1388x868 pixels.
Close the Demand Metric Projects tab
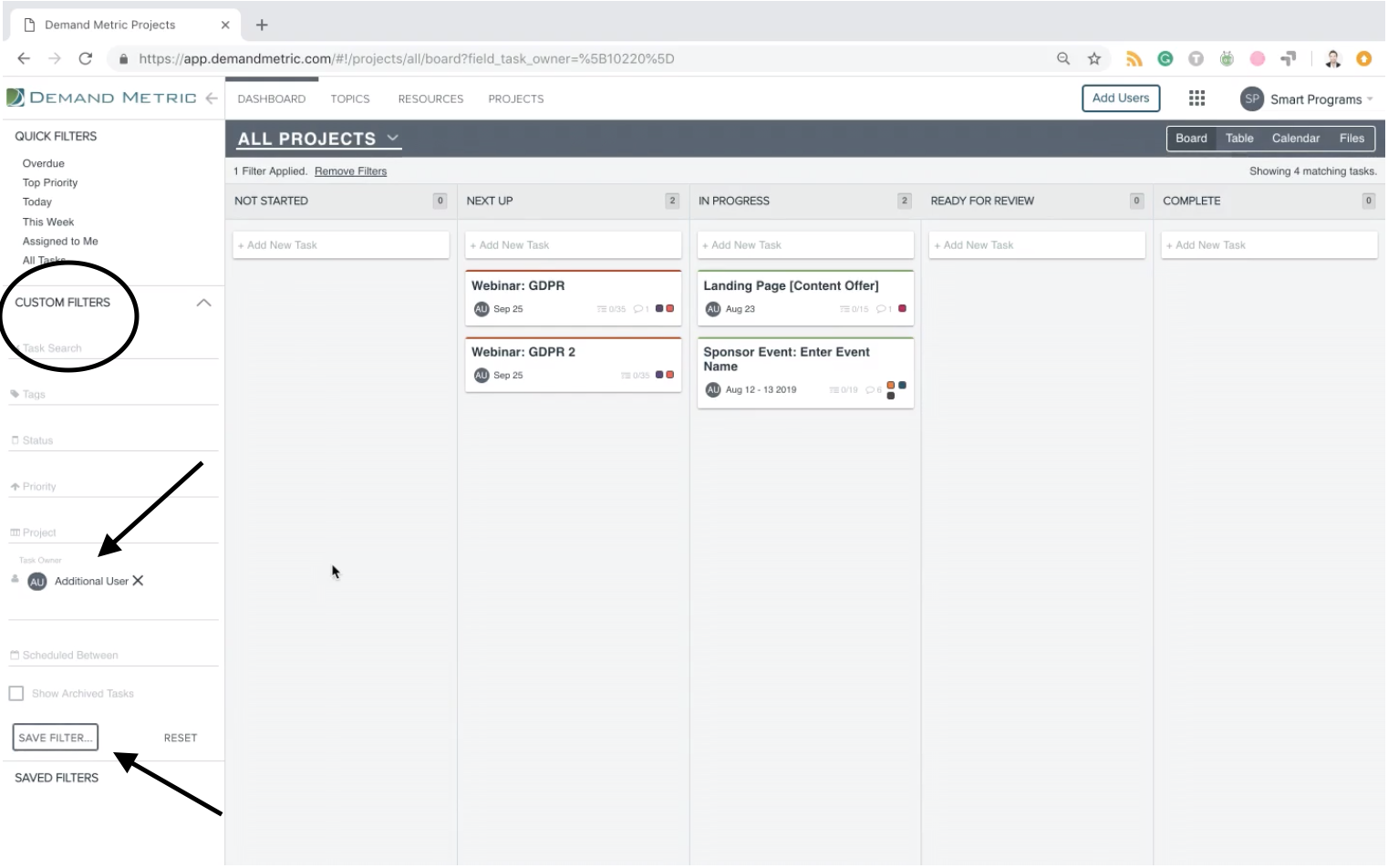pyautogui.click(x=225, y=25)
